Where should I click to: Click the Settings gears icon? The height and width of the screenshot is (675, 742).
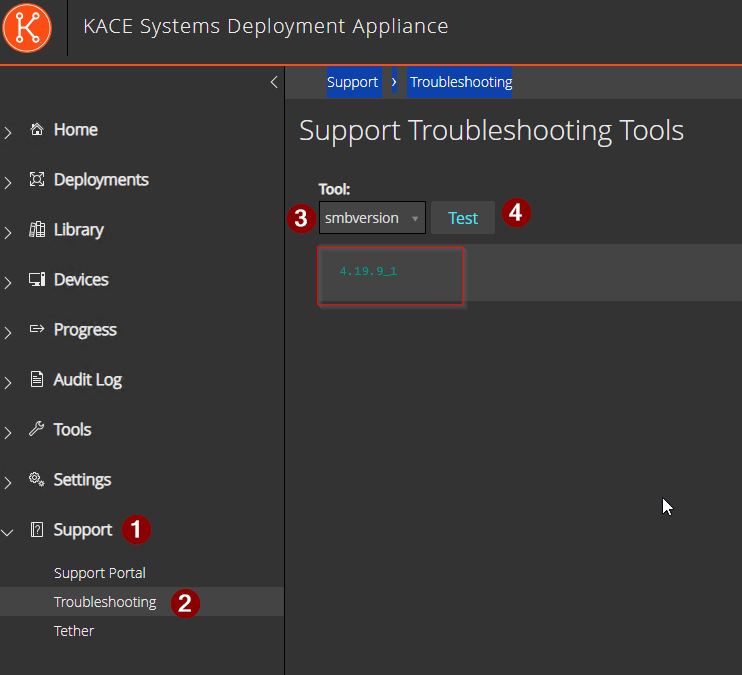click(x=36, y=479)
